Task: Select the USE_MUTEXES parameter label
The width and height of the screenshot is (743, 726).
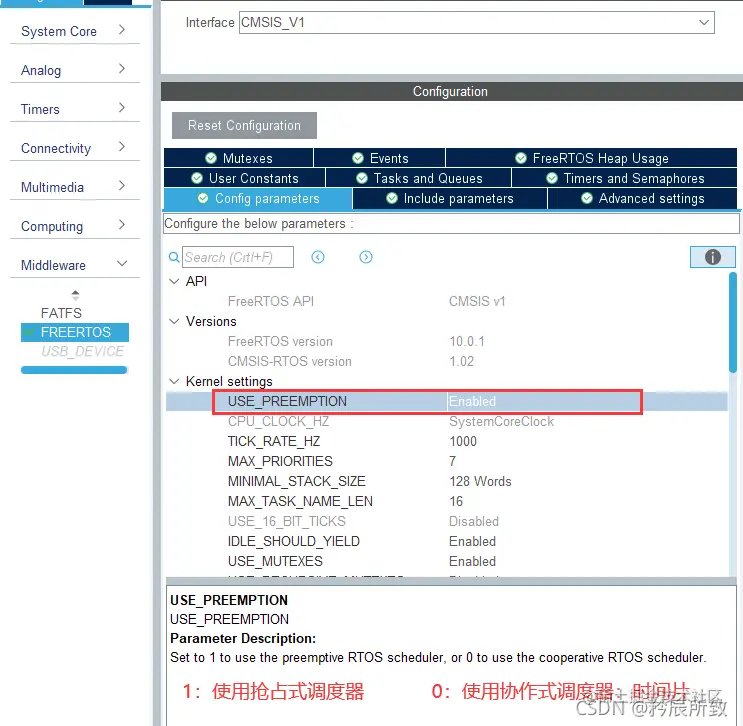Action: click(x=275, y=562)
